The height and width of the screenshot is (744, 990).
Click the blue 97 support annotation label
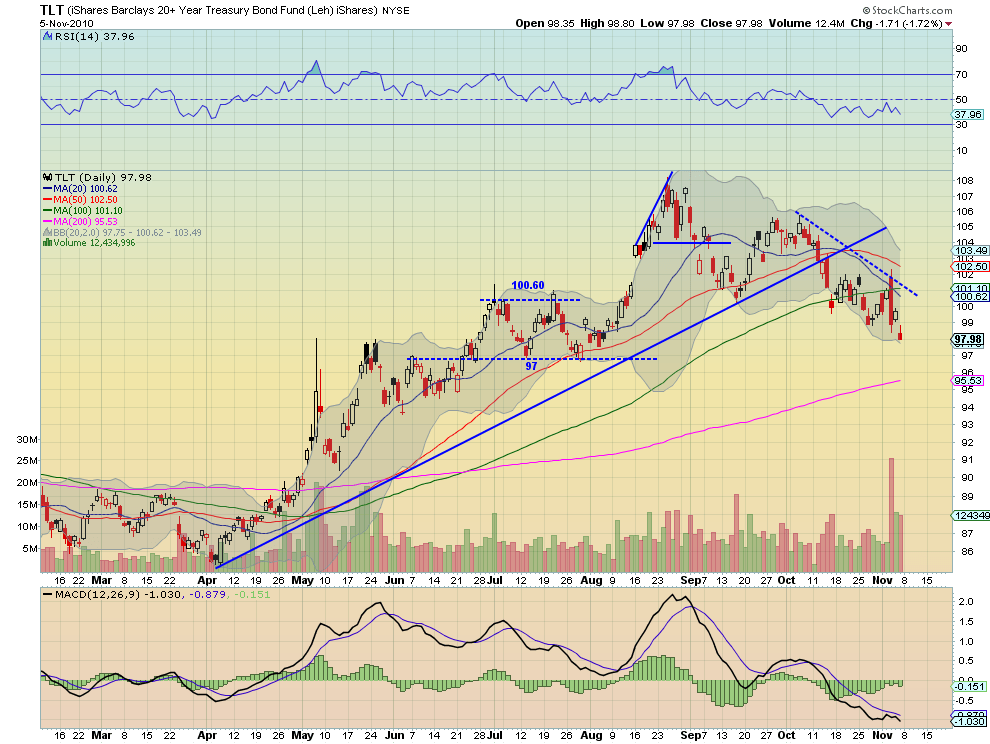(x=532, y=366)
